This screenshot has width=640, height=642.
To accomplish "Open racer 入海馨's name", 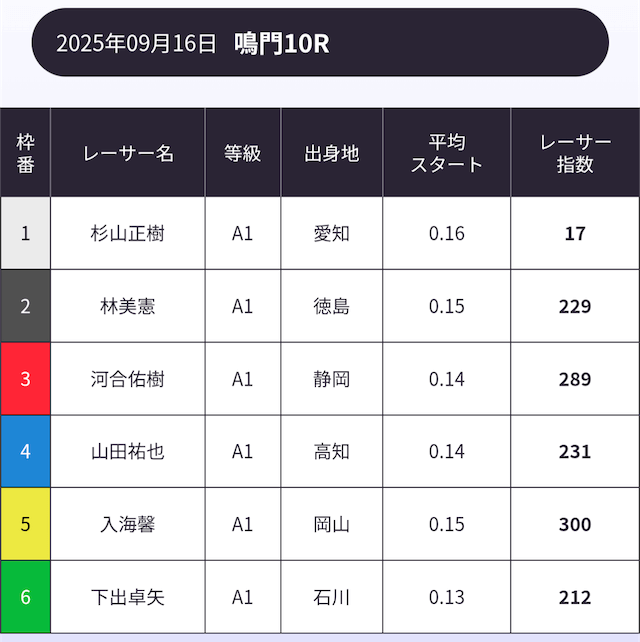I will [x=128, y=525].
